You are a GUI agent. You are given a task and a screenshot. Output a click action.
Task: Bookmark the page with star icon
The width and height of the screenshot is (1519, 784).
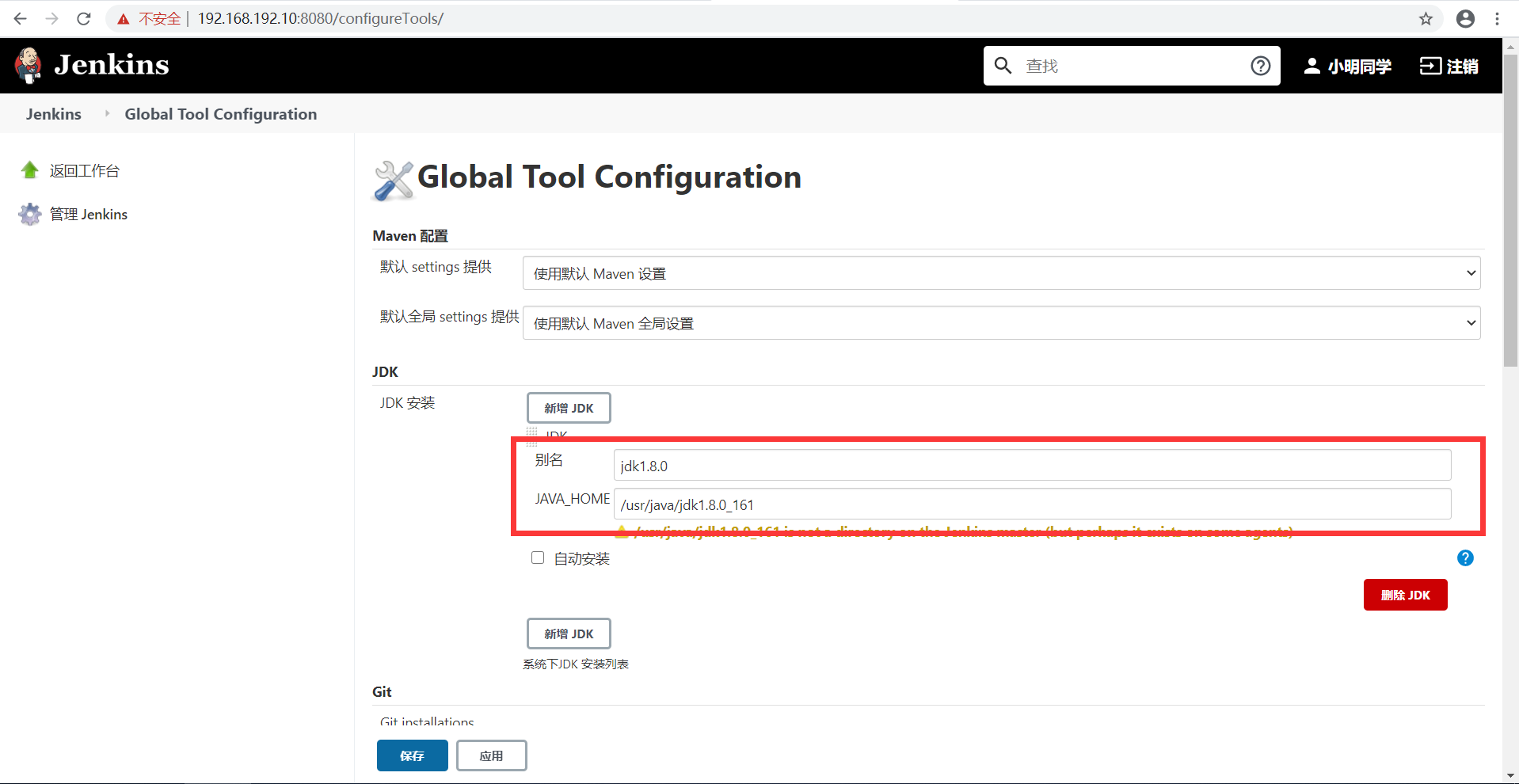pos(1426,19)
